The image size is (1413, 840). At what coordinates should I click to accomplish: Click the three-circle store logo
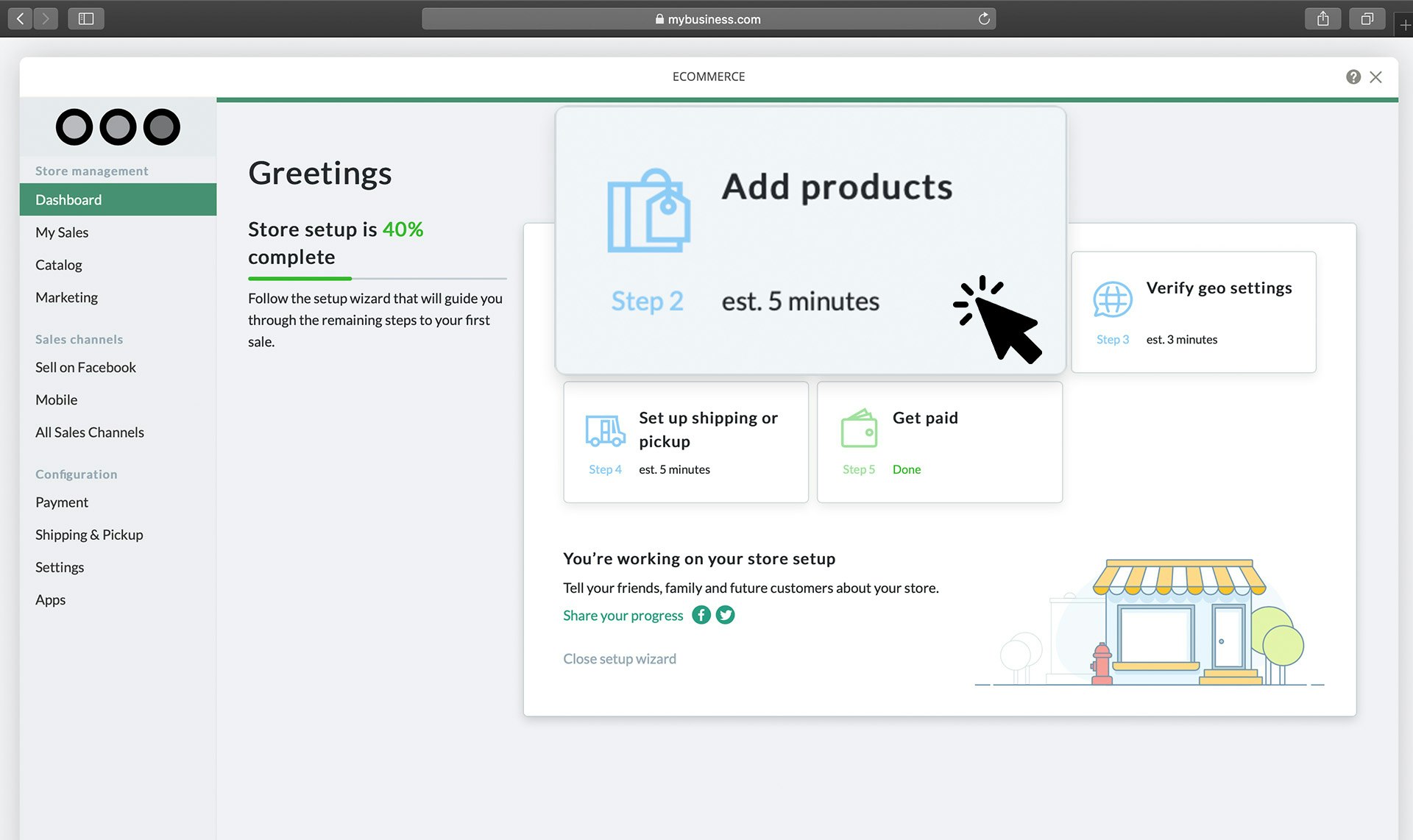tap(118, 127)
